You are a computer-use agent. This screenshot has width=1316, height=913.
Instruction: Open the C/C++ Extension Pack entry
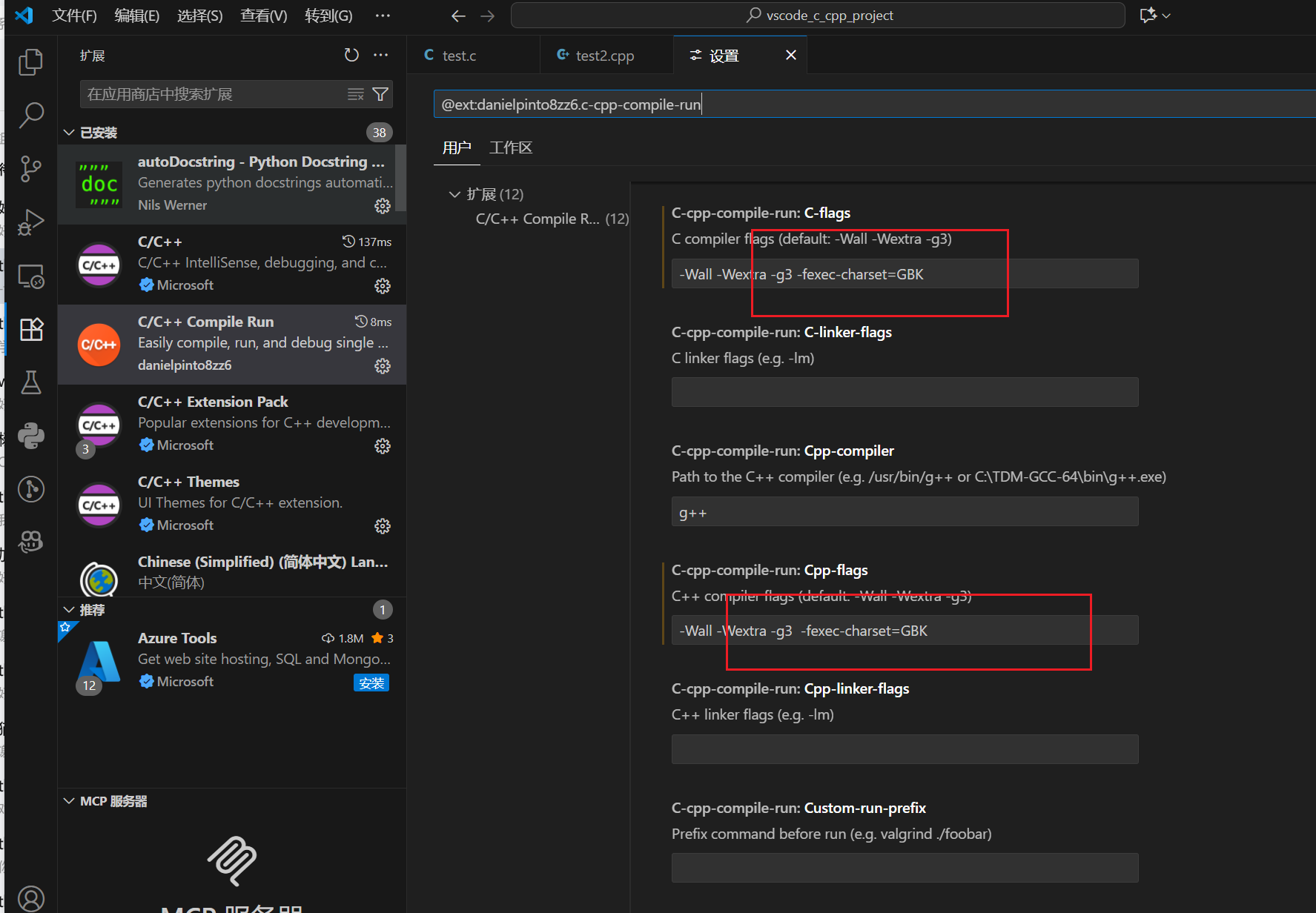pyautogui.click(x=232, y=425)
